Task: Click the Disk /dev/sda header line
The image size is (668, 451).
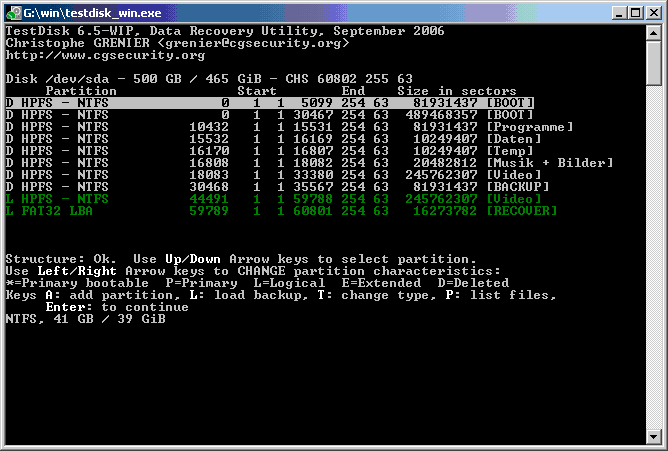Action: [209, 79]
